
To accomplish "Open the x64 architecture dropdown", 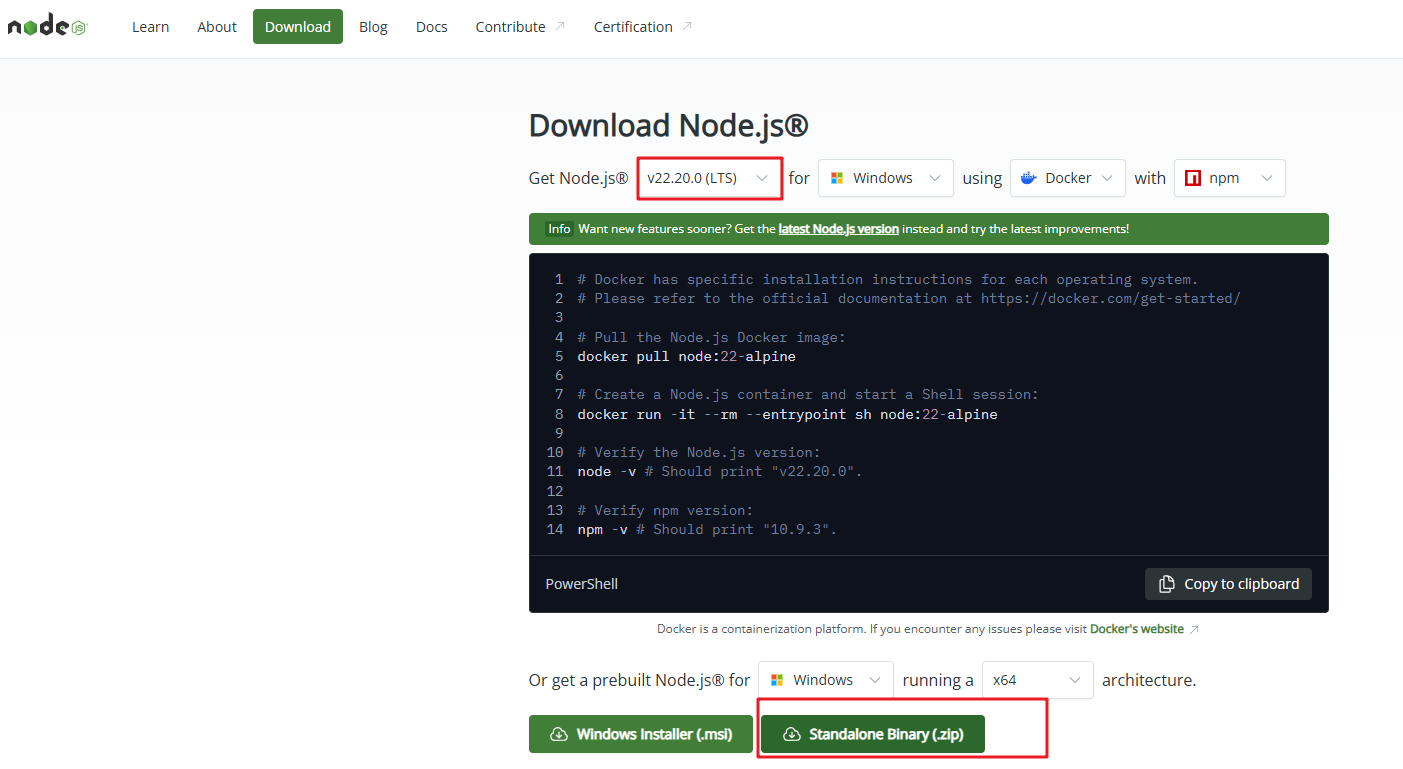I will pos(1038,680).
